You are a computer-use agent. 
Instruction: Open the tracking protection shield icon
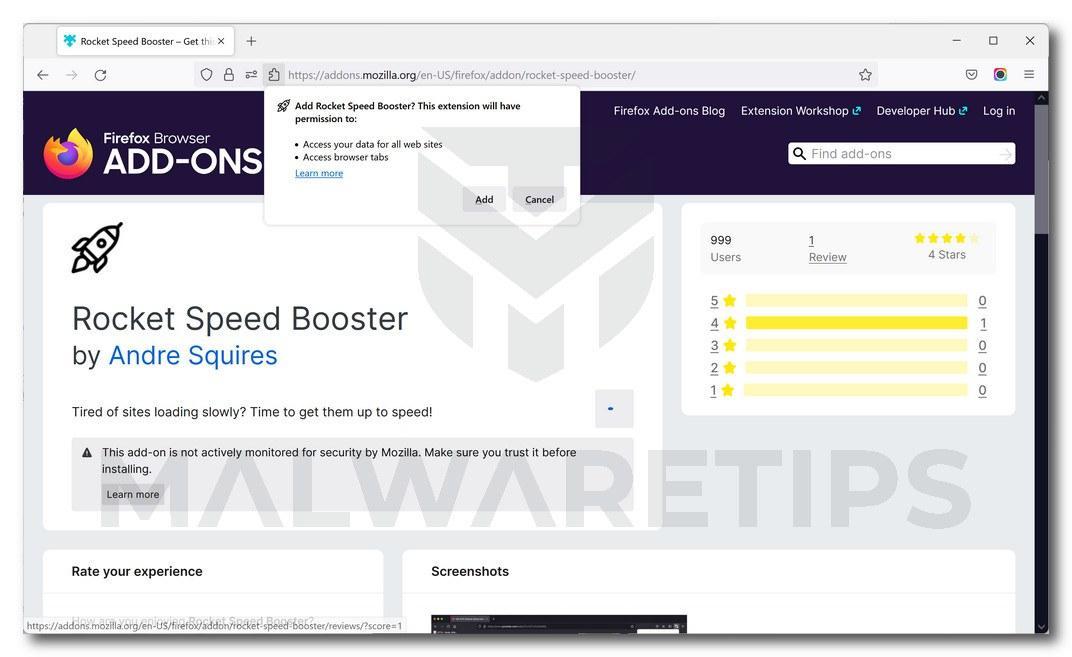(206, 75)
